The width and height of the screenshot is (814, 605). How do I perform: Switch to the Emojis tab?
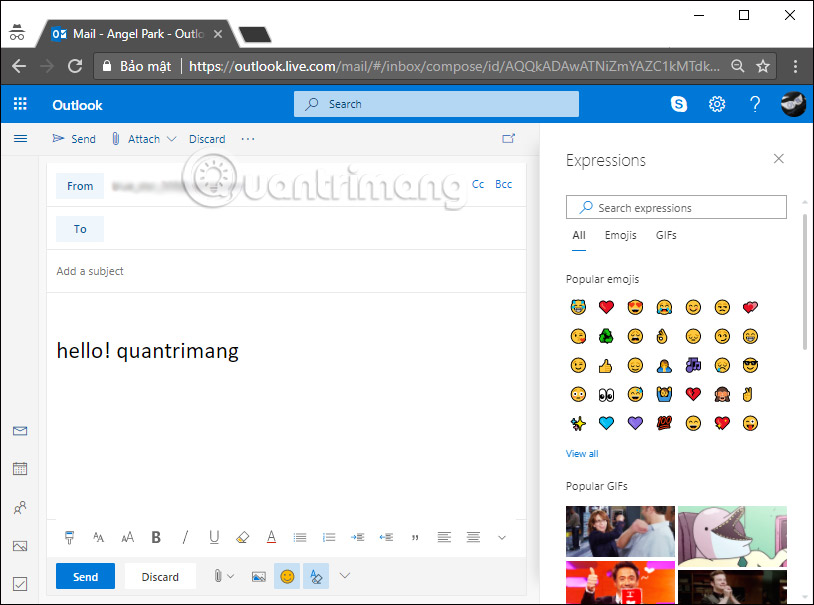[620, 235]
